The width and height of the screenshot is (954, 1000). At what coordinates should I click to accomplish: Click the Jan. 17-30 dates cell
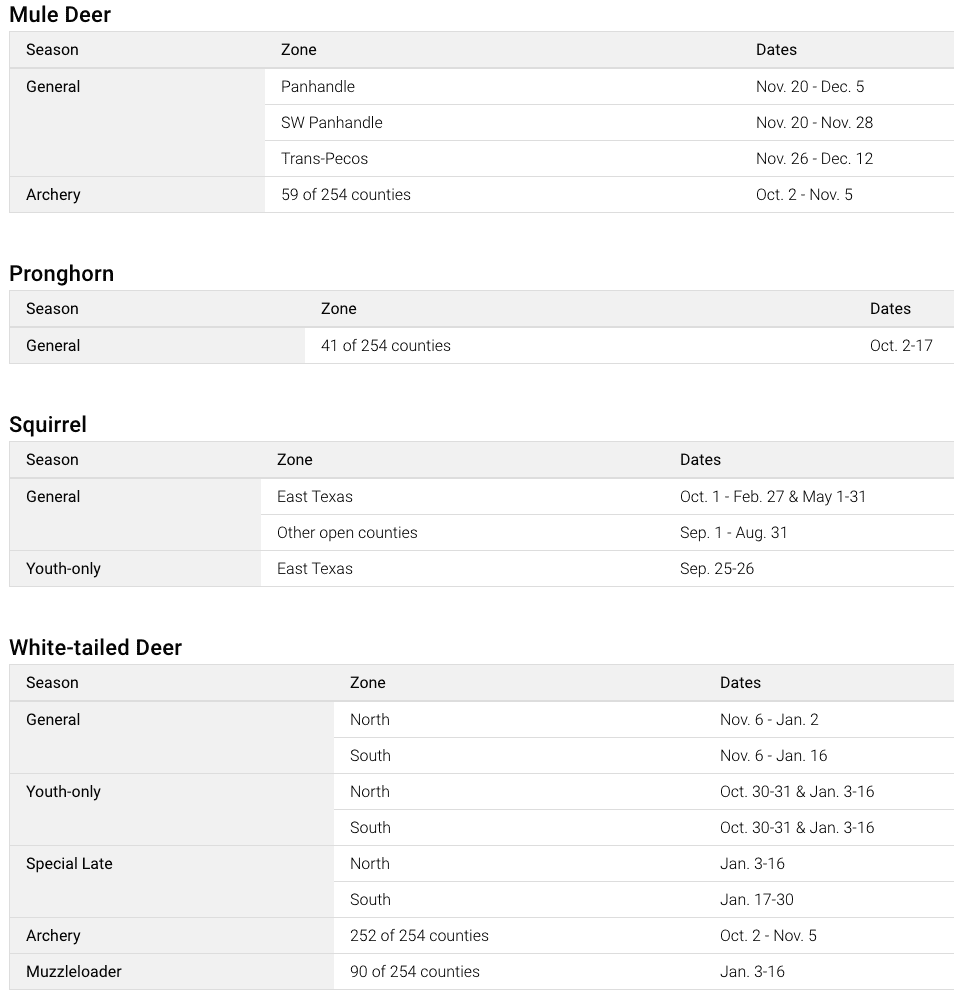pyautogui.click(x=757, y=900)
